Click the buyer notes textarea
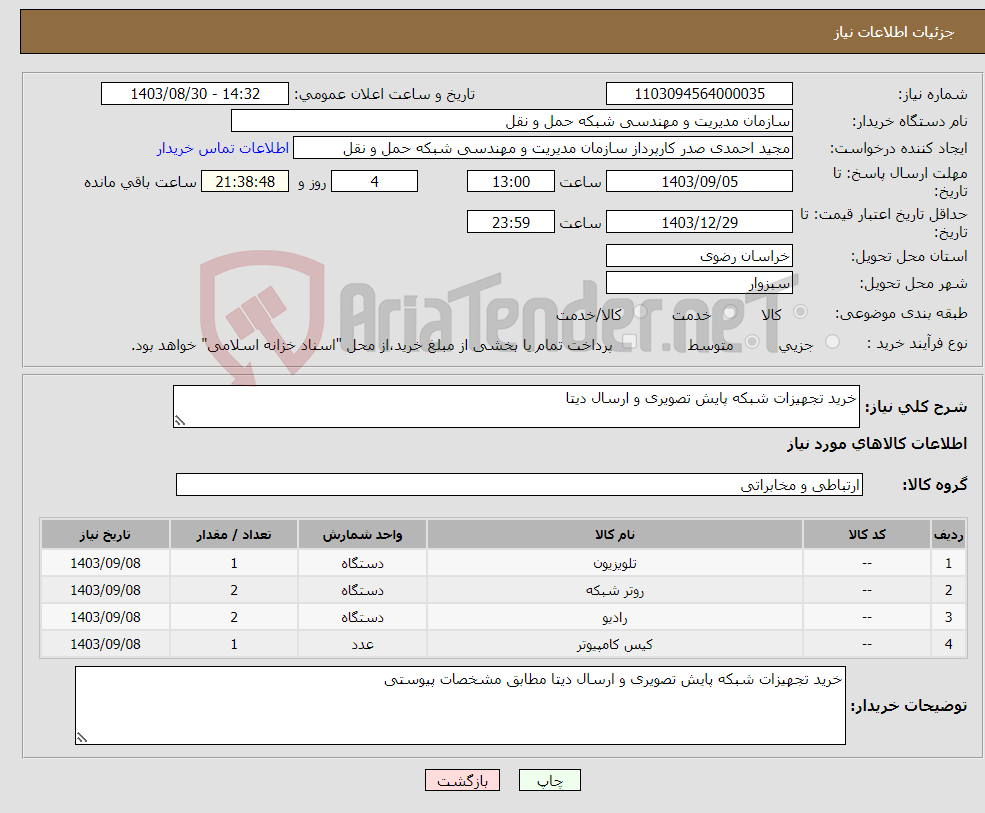The image size is (985, 813). point(460,706)
